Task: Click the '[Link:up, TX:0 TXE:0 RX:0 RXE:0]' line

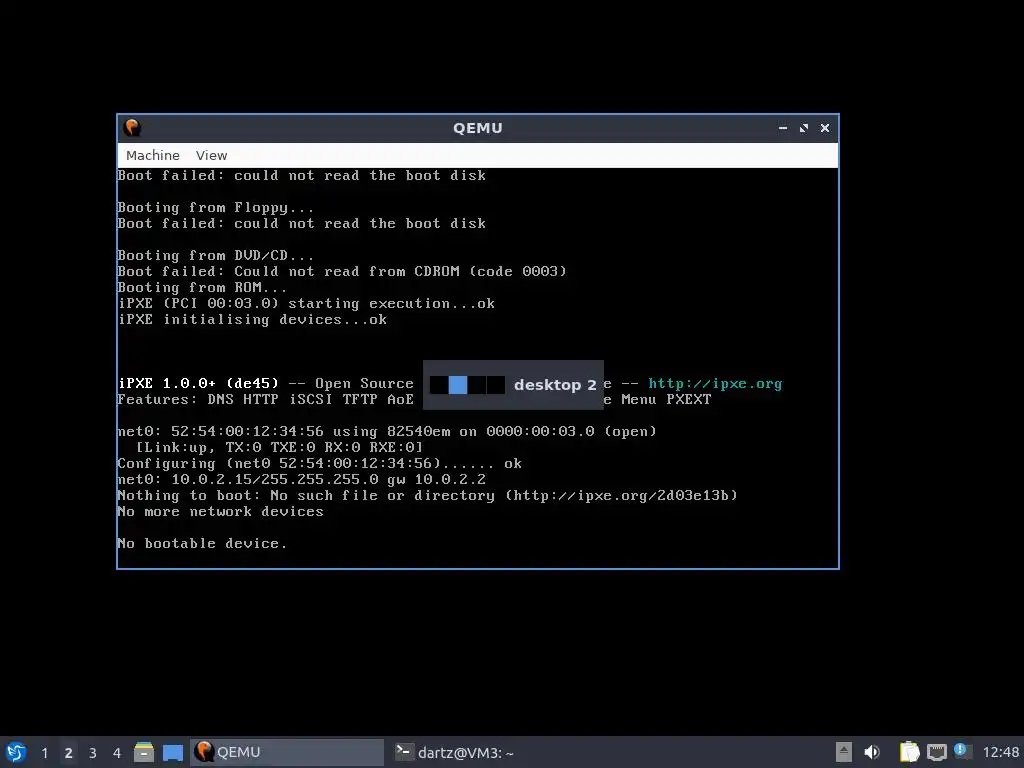Action: [x=279, y=447]
